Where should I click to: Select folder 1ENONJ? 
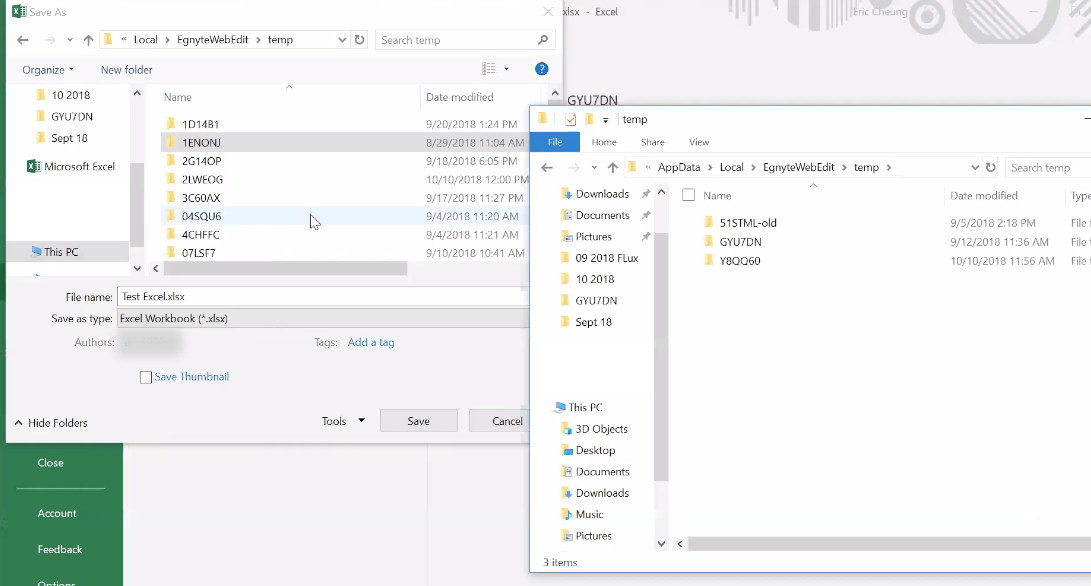point(201,143)
